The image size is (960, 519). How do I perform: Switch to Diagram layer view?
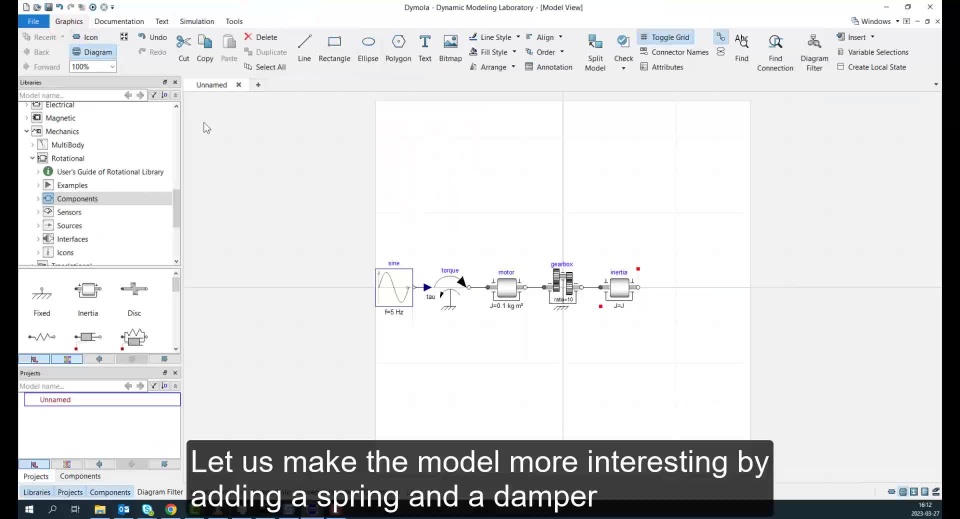pyautogui.click(x=92, y=52)
